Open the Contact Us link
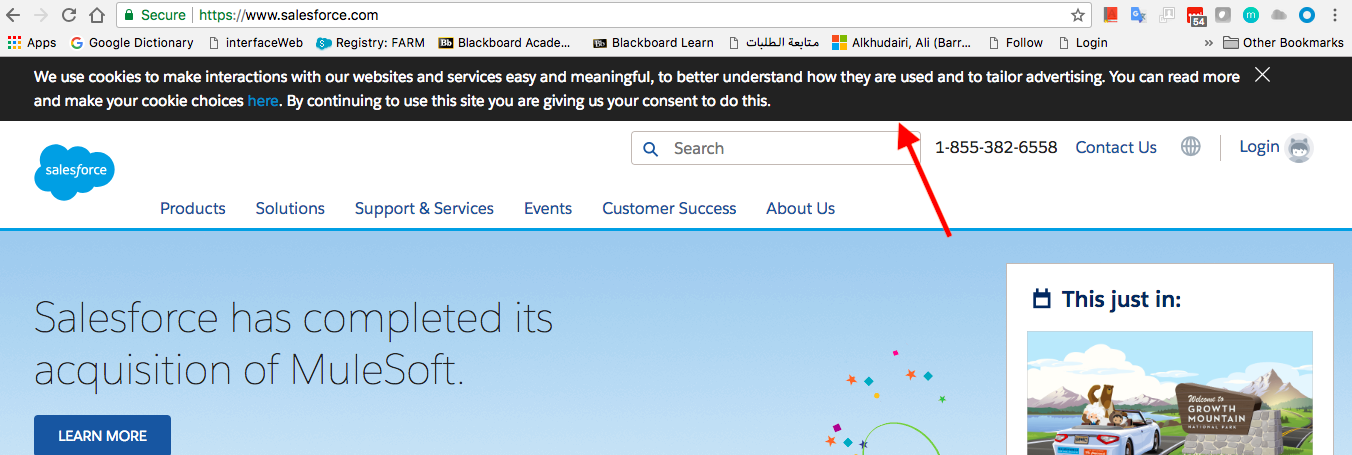The height and width of the screenshot is (455, 1352). (x=1116, y=147)
